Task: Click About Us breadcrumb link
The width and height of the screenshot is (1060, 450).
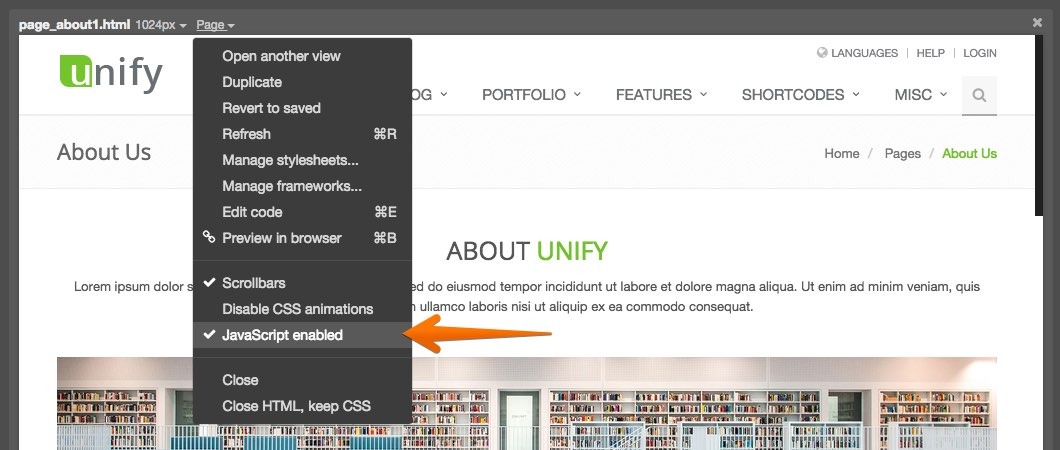Action: (969, 153)
